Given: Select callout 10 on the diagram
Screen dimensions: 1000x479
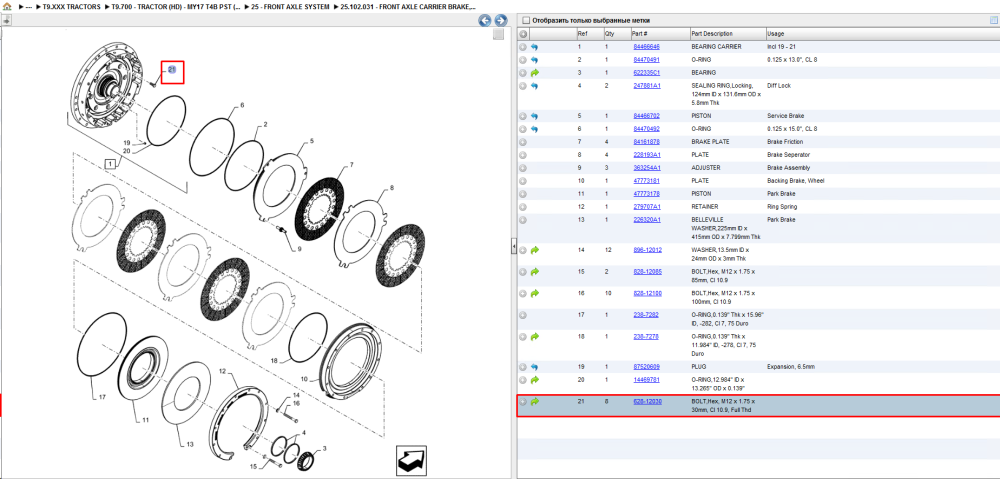Looking at the screenshot, I should (304, 378).
